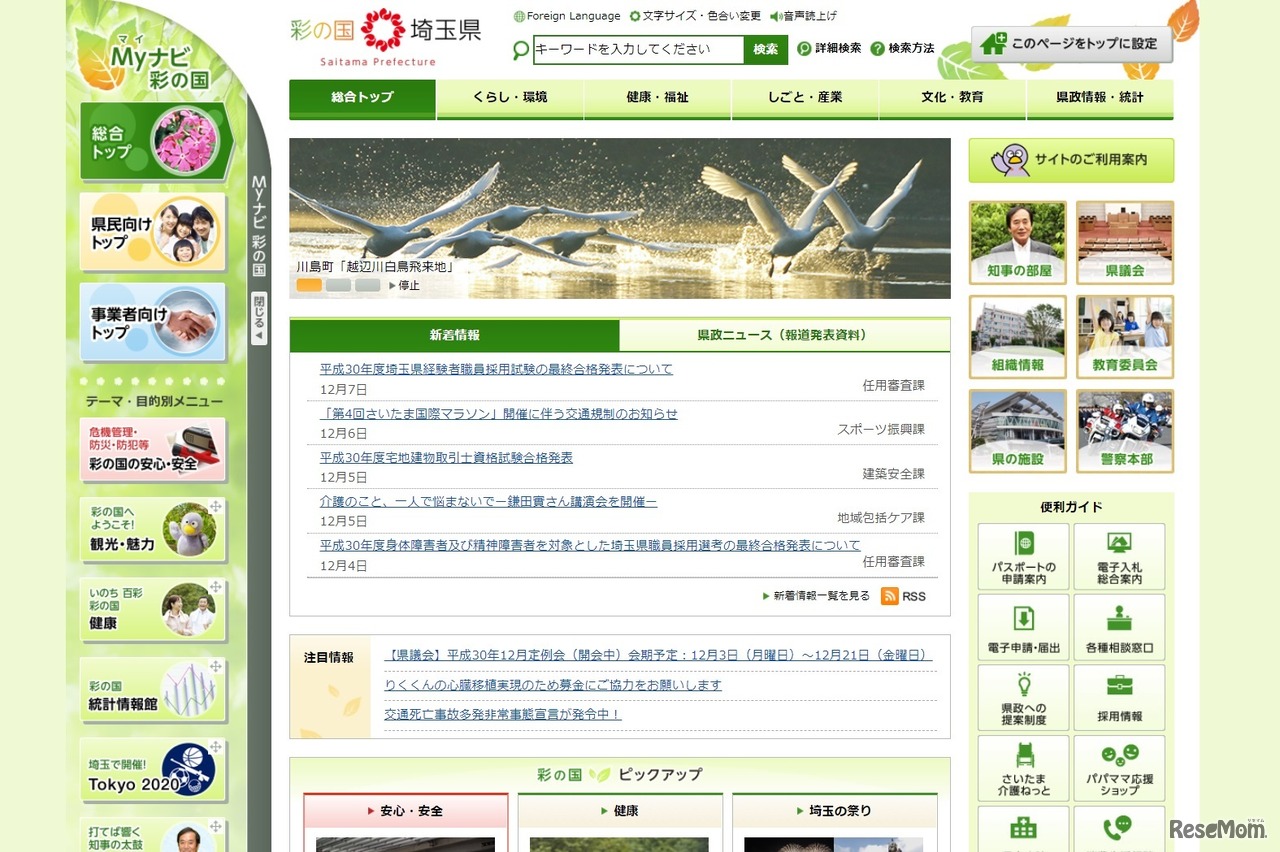Collapse Myナビ sidebar with 閉じる

[259, 319]
